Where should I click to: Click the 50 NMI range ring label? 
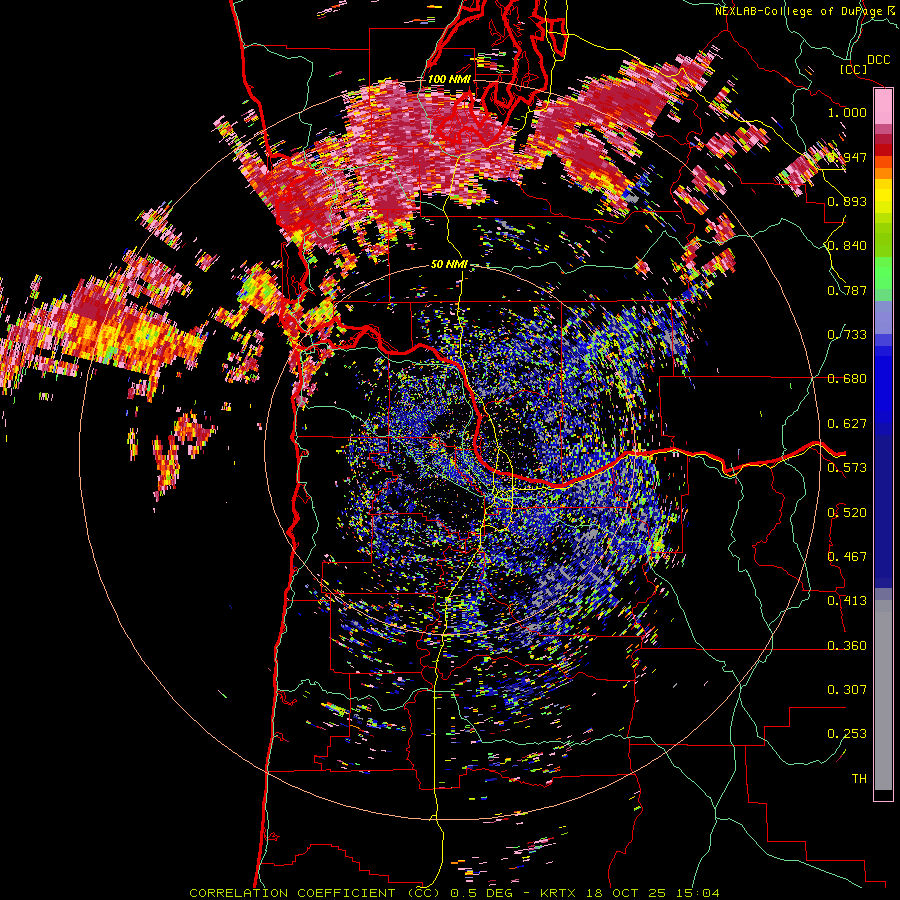pyautogui.click(x=449, y=265)
